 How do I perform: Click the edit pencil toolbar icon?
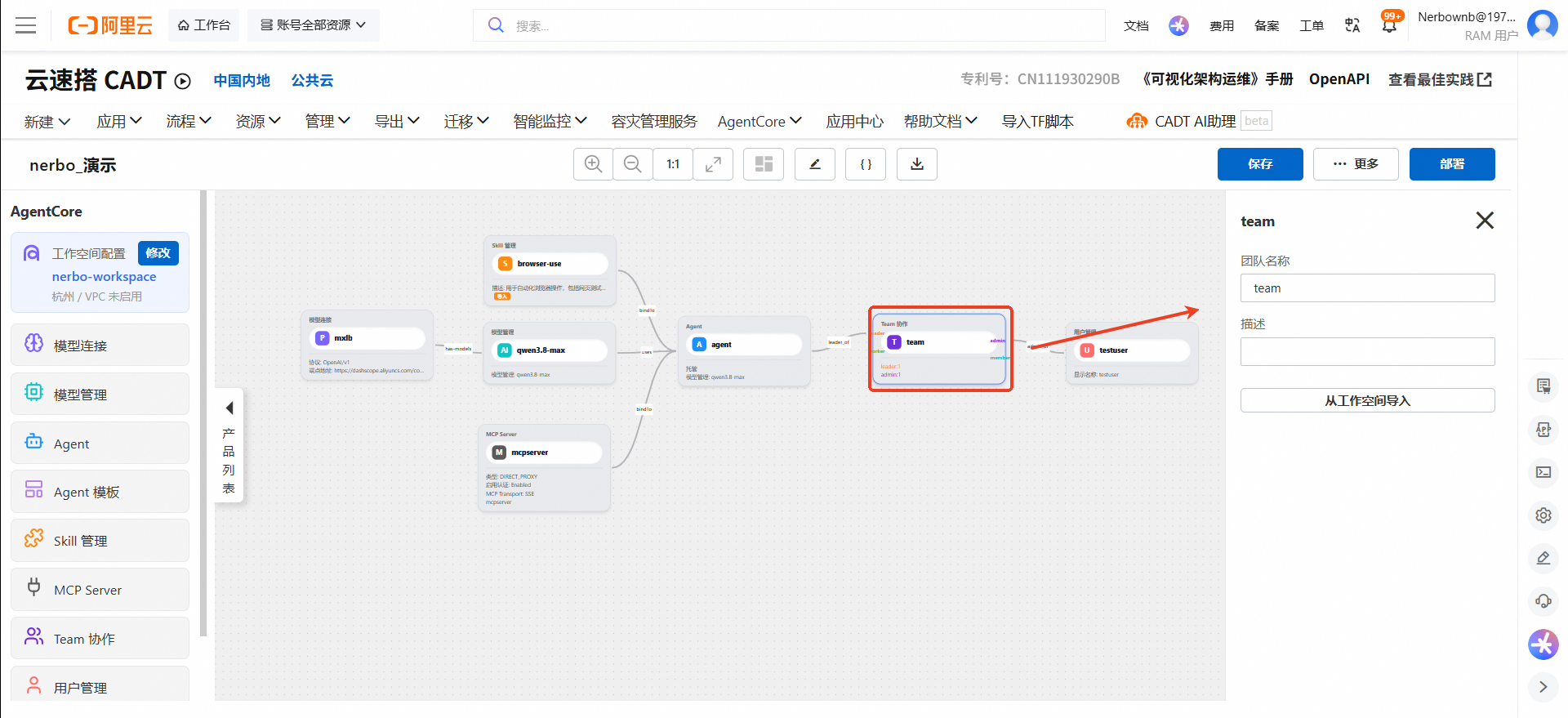point(815,164)
